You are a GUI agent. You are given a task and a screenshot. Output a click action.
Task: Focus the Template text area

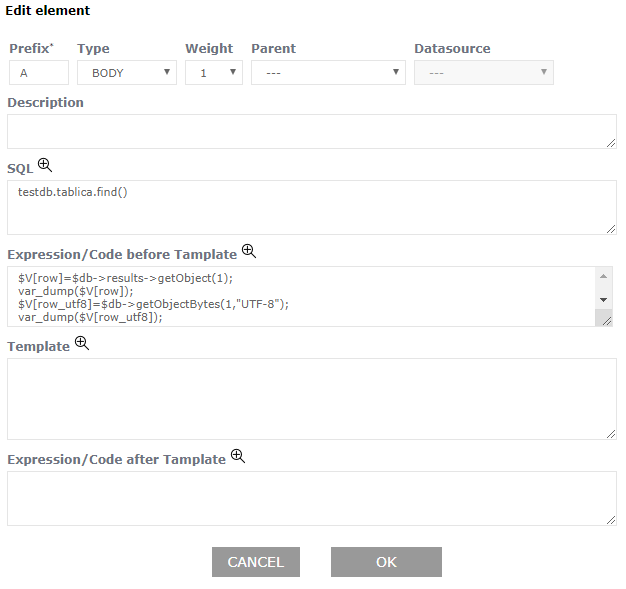(310, 398)
